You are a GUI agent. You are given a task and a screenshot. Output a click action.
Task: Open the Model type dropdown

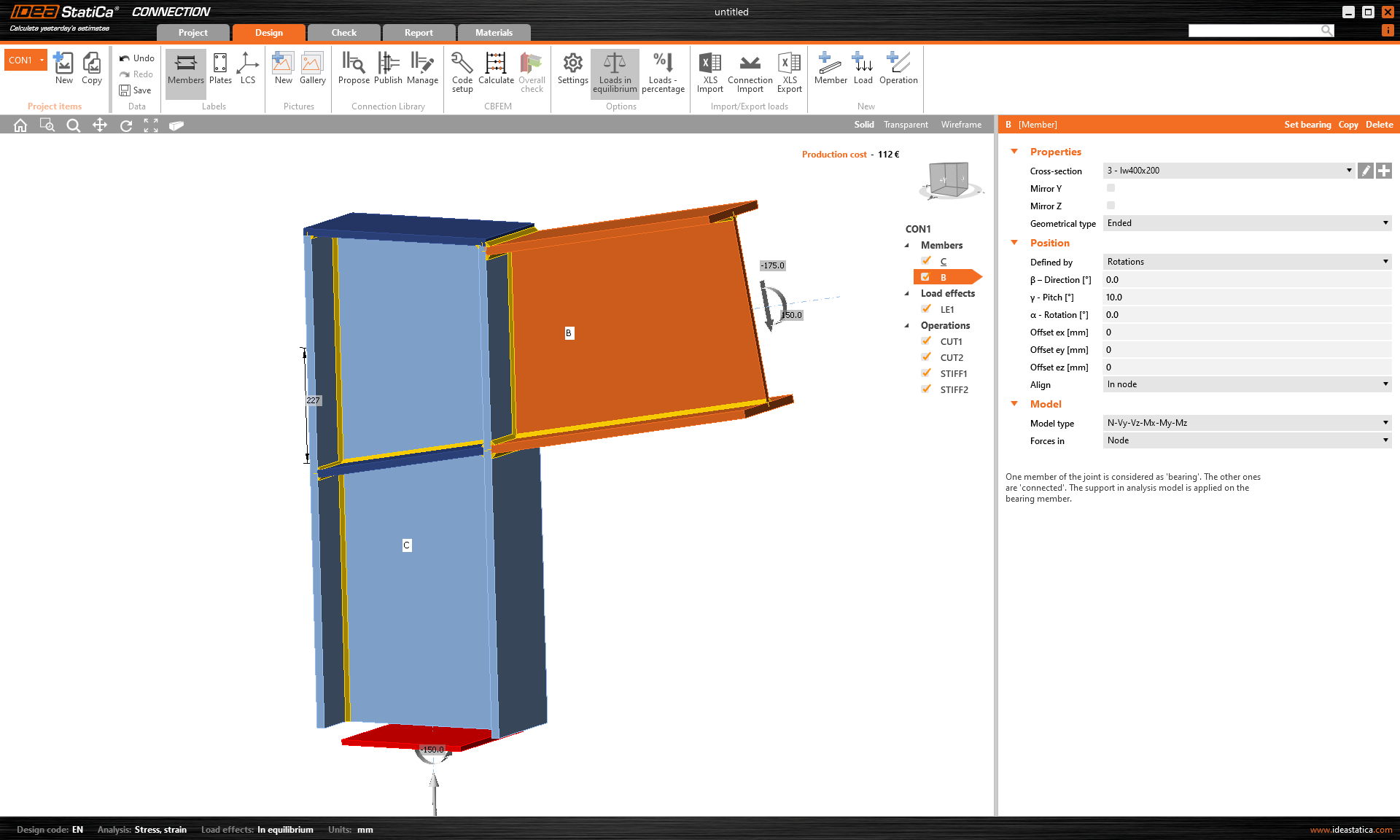(1247, 423)
